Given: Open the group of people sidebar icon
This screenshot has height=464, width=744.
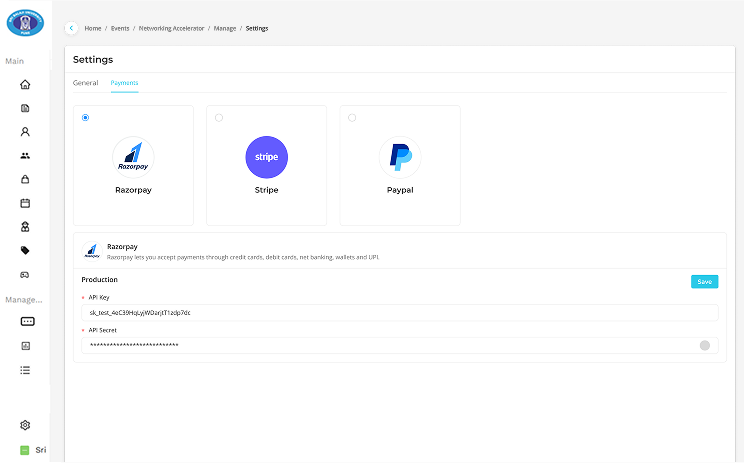Looking at the screenshot, I should 26,156.
